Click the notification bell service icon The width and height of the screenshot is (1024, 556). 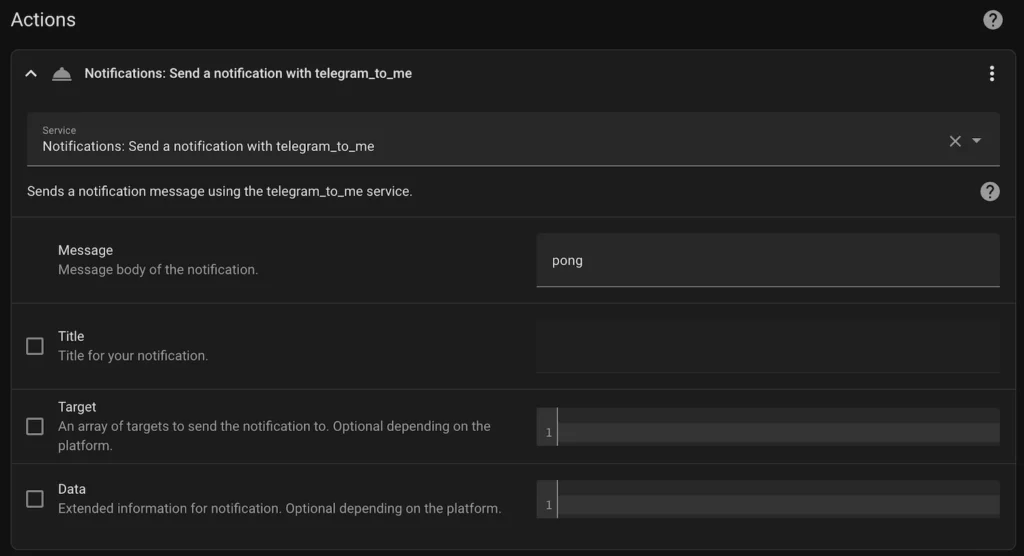(62, 74)
